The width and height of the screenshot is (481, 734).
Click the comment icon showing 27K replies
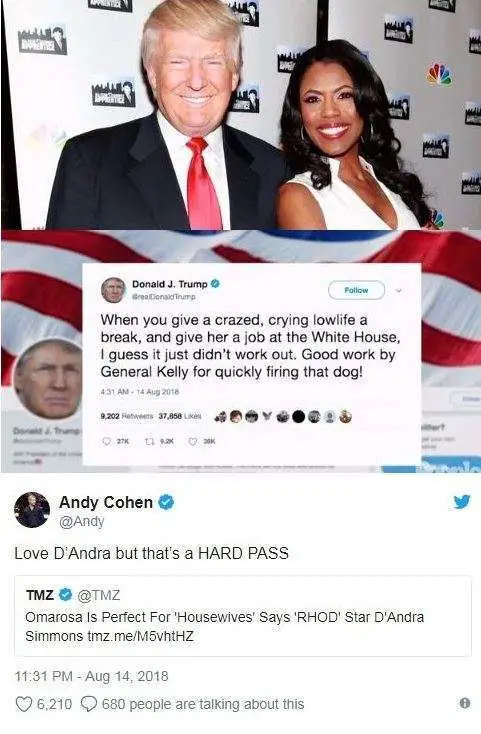(107, 441)
